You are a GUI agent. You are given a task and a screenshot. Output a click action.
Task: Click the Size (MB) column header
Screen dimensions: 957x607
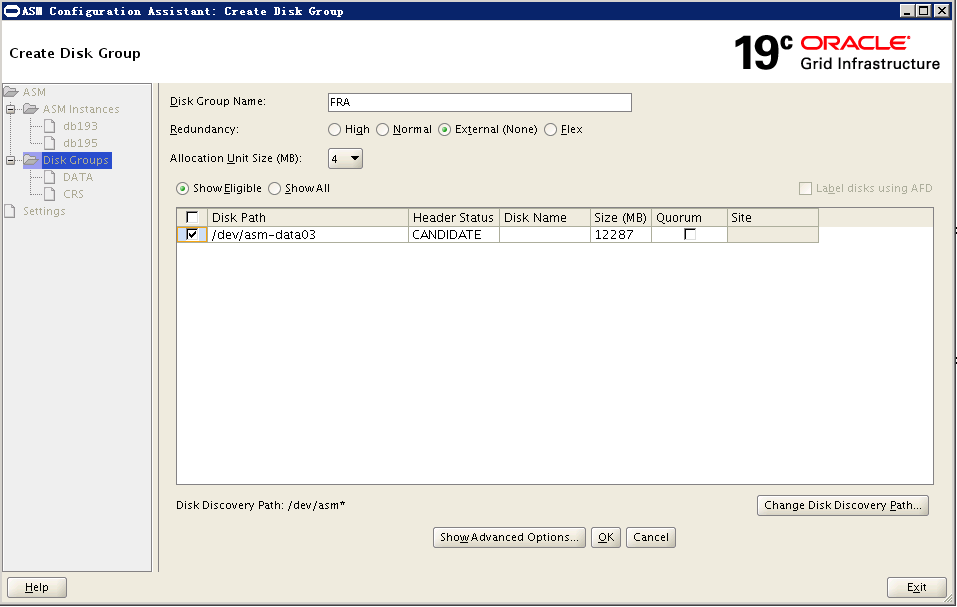point(621,218)
